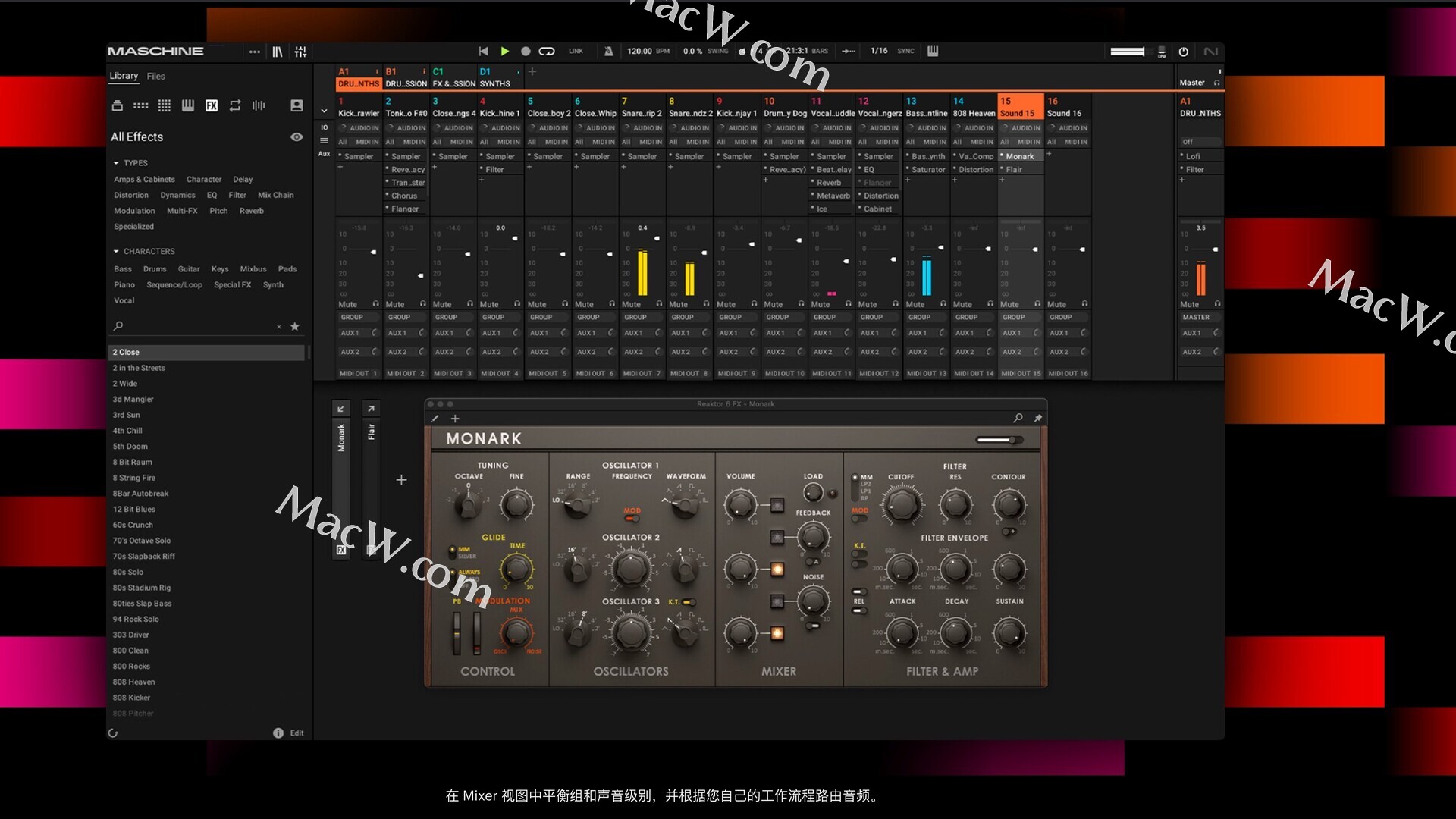
Task: Select group C1 FX &..SSION tab
Action: click(x=453, y=77)
